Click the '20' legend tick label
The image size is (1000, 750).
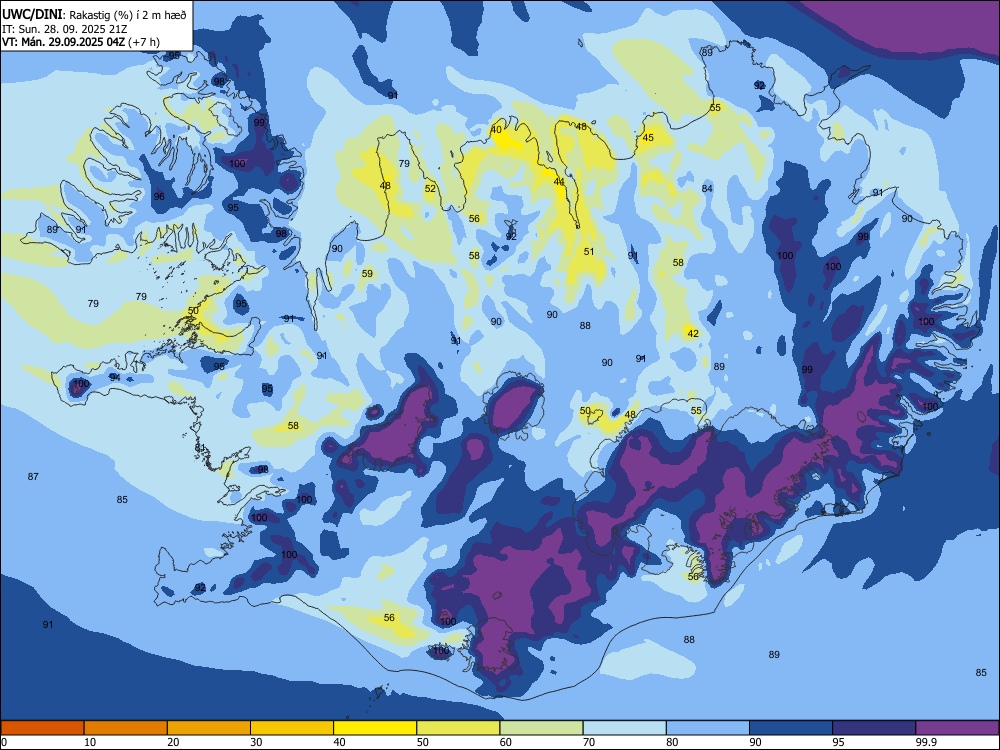(173, 742)
